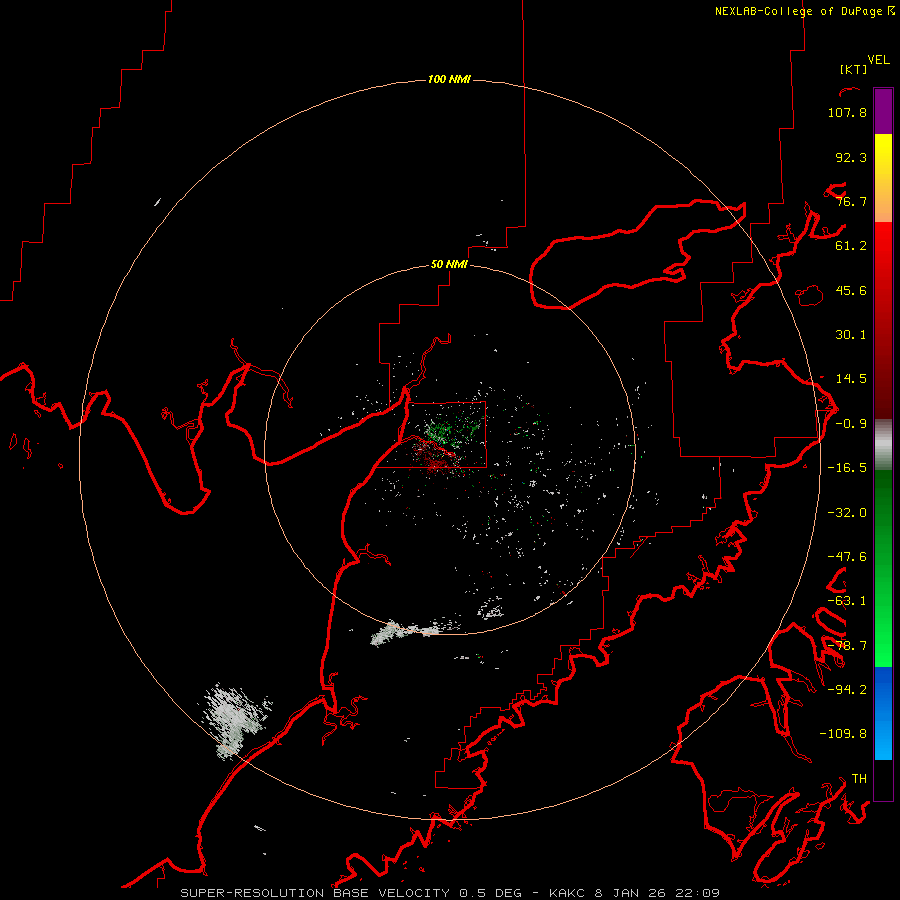The height and width of the screenshot is (900, 900).
Task: Click the 107.8 legend value
Action: (x=847, y=112)
